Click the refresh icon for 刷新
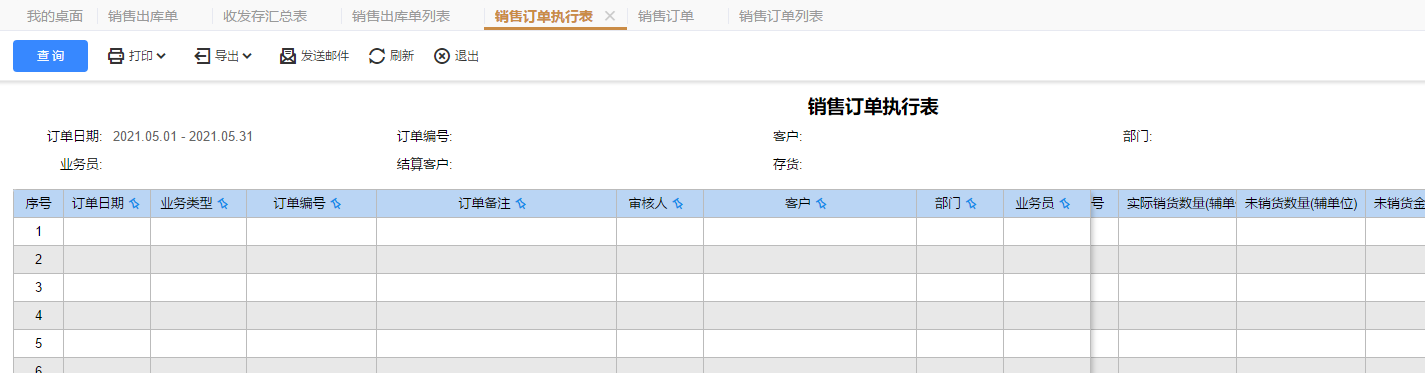This screenshot has height=373, width=1425. [x=377, y=56]
